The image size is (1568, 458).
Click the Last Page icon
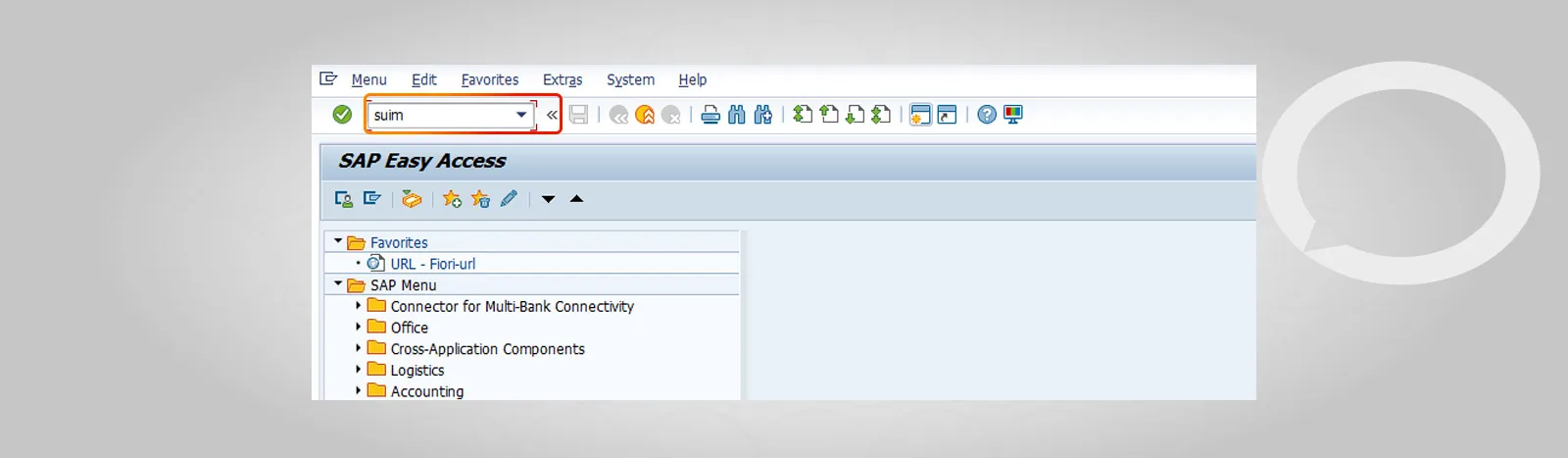[x=881, y=114]
